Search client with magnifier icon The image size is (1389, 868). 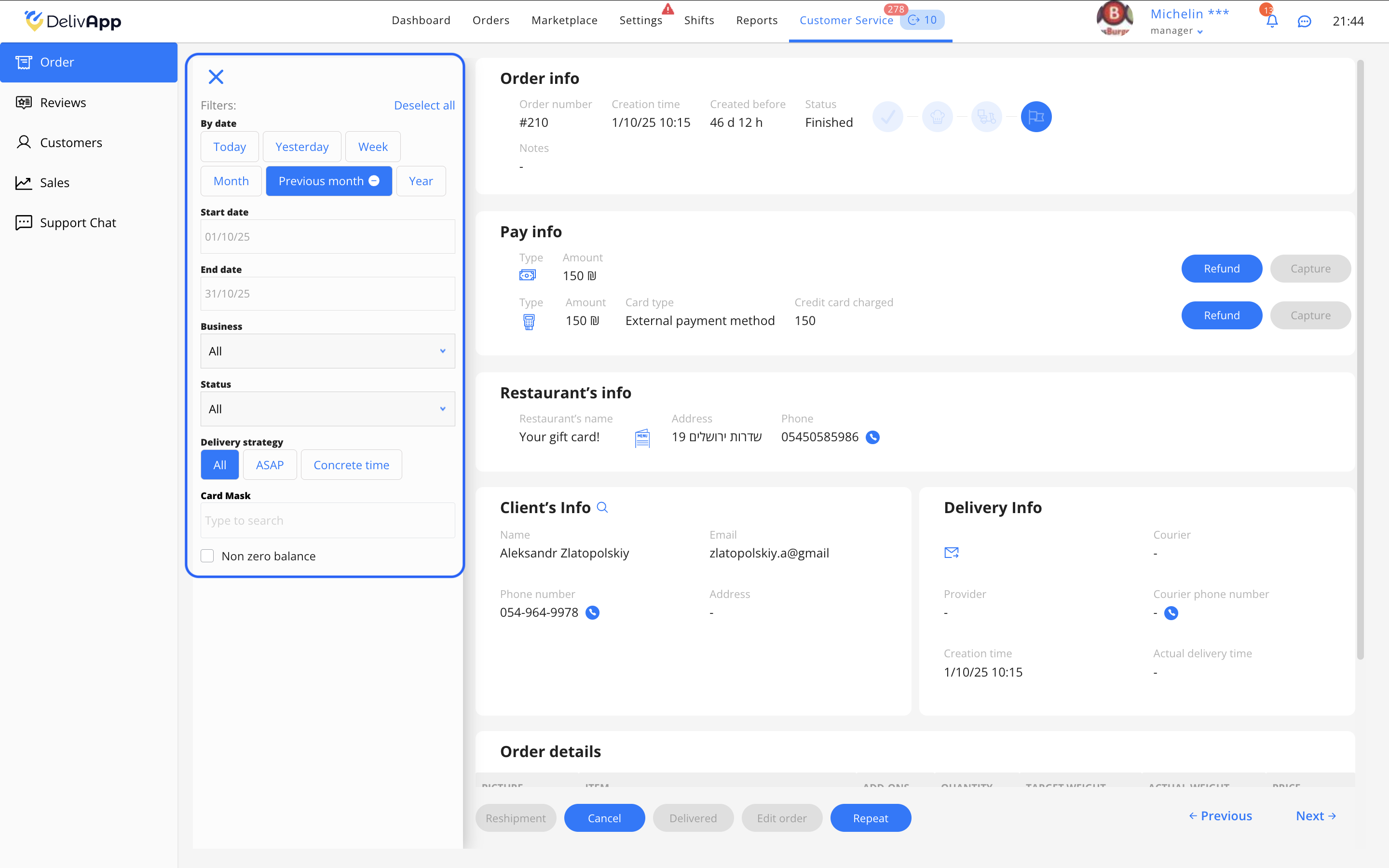(x=602, y=507)
